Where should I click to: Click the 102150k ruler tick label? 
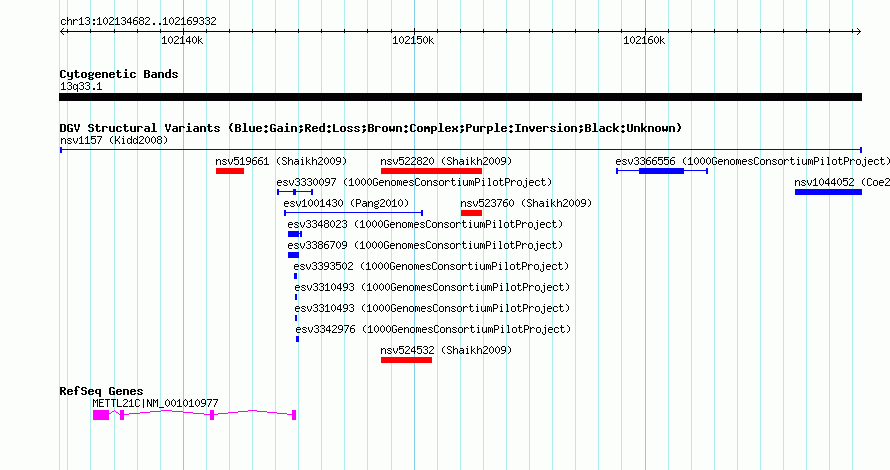413,41
